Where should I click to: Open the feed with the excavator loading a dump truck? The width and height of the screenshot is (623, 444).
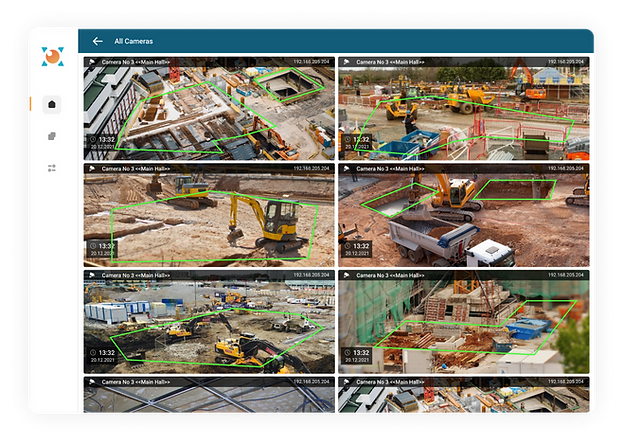(463, 217)
